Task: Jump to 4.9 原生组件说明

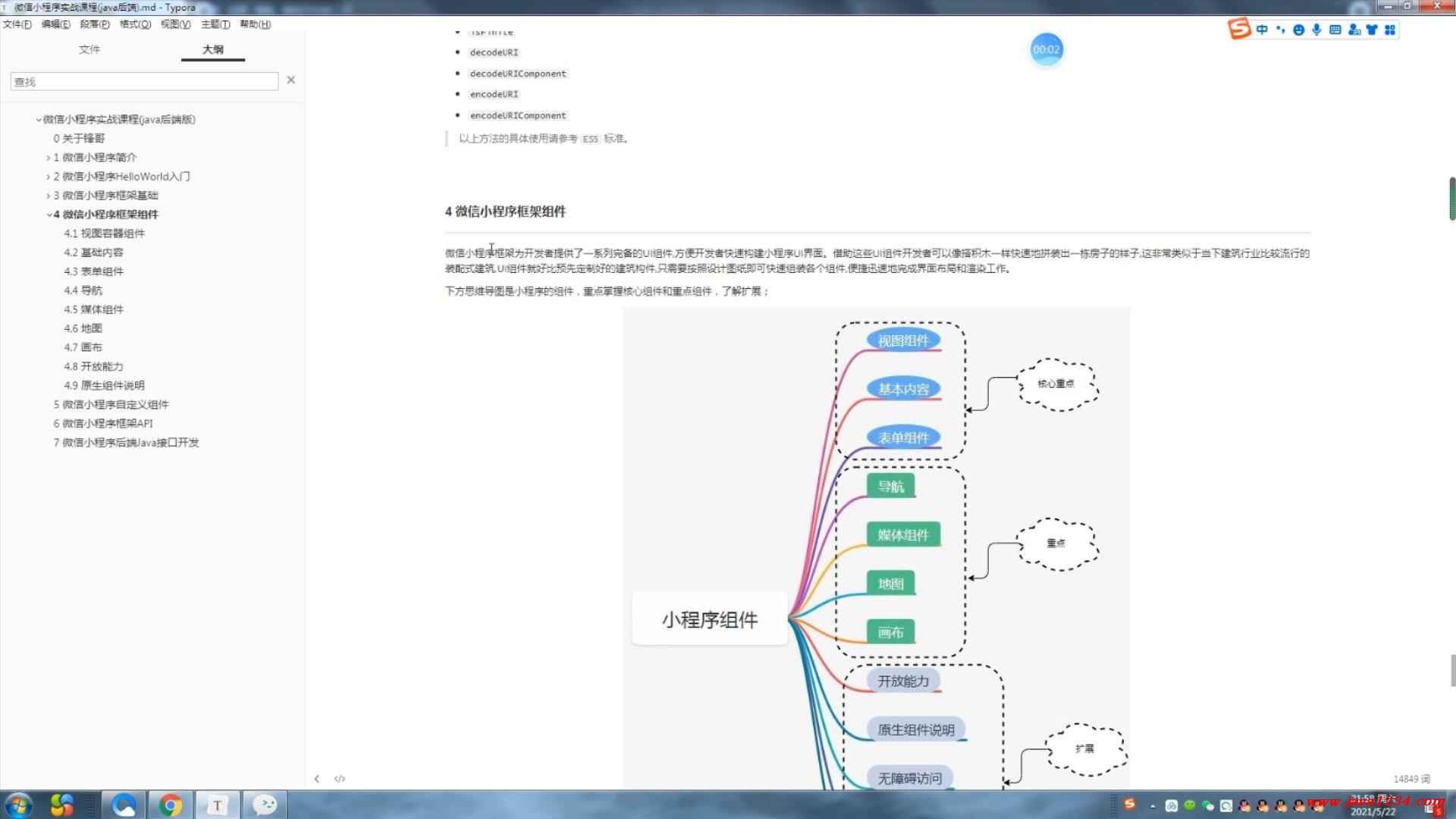Action: [x=104, y=385]
